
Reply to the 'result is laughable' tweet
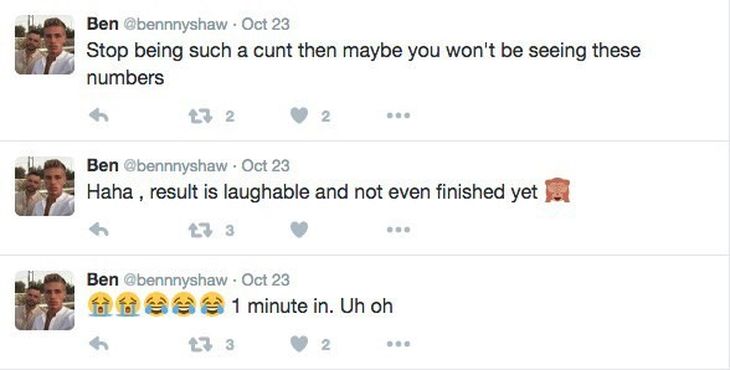99,229
